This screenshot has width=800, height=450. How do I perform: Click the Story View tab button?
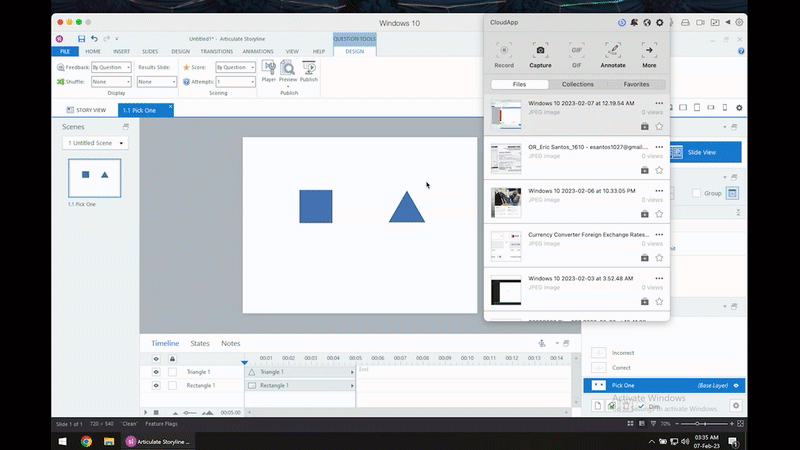pos(88,110)
